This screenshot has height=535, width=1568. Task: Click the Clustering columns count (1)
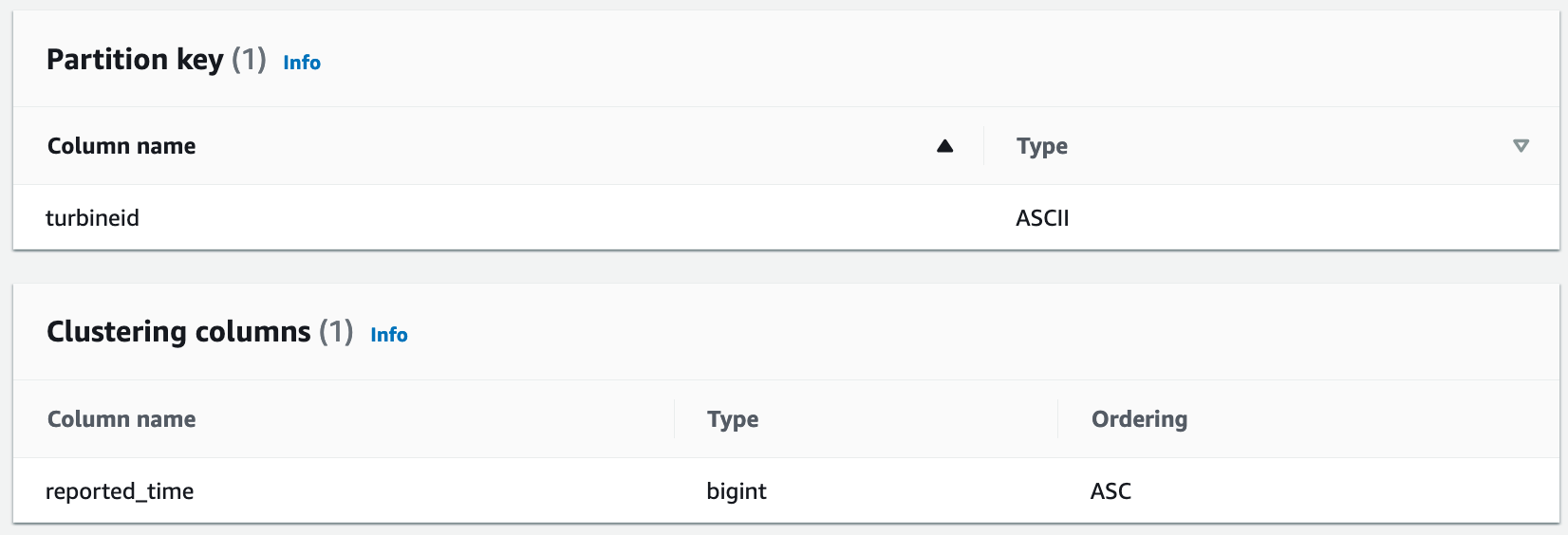(336, 332)
